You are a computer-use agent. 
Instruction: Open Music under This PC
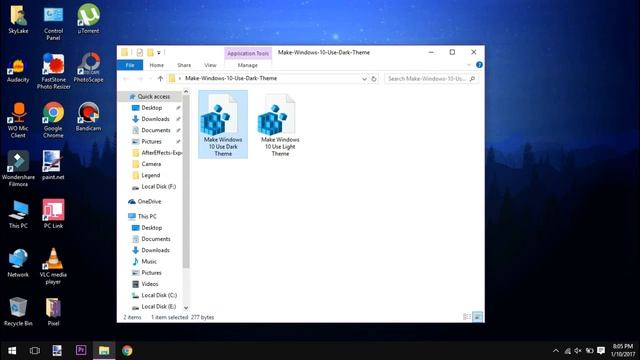point(149,261)
